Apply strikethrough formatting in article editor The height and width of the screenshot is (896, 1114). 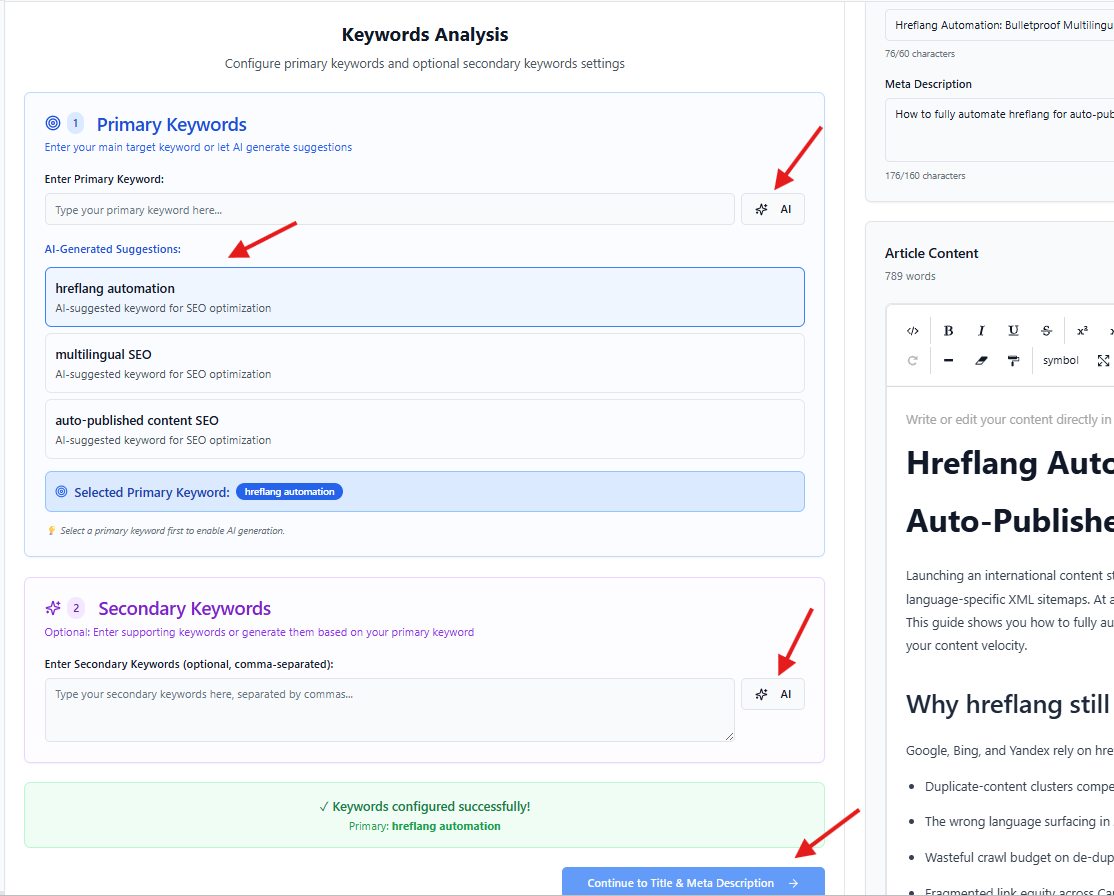(x=1046, y=330)
